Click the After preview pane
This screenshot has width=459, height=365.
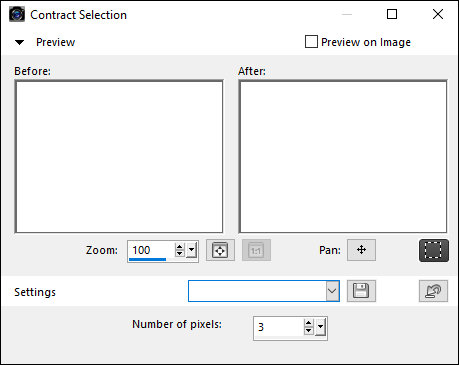(343, 157)
